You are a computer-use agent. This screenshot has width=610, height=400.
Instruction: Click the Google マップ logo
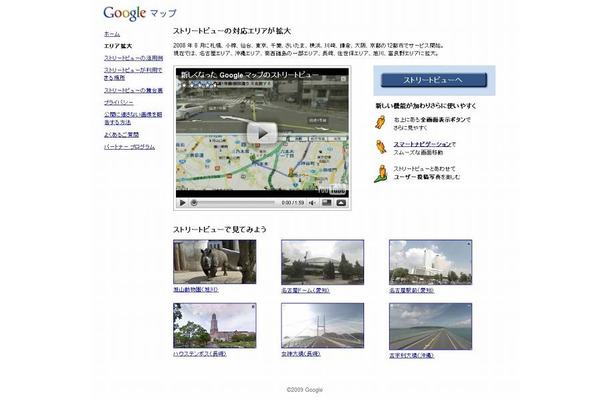coord(140,13)
